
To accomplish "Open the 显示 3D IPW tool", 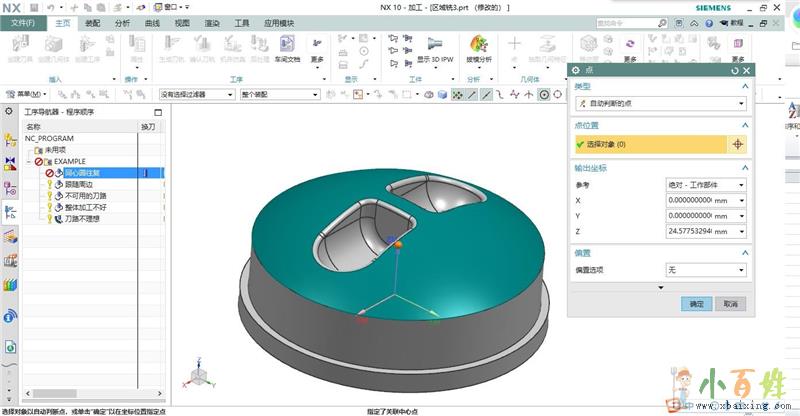I will pos(436,49).
